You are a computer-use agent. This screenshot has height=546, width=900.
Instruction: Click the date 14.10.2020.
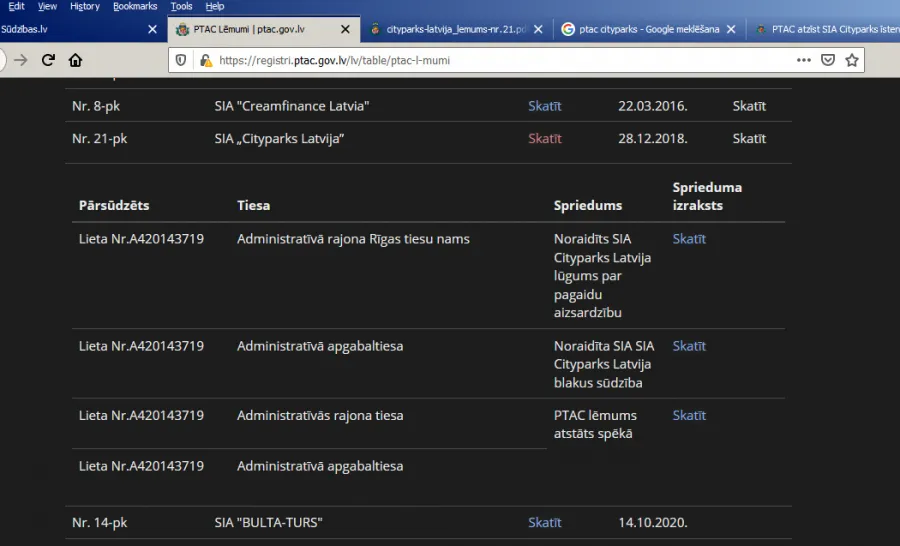click(653, 523)
